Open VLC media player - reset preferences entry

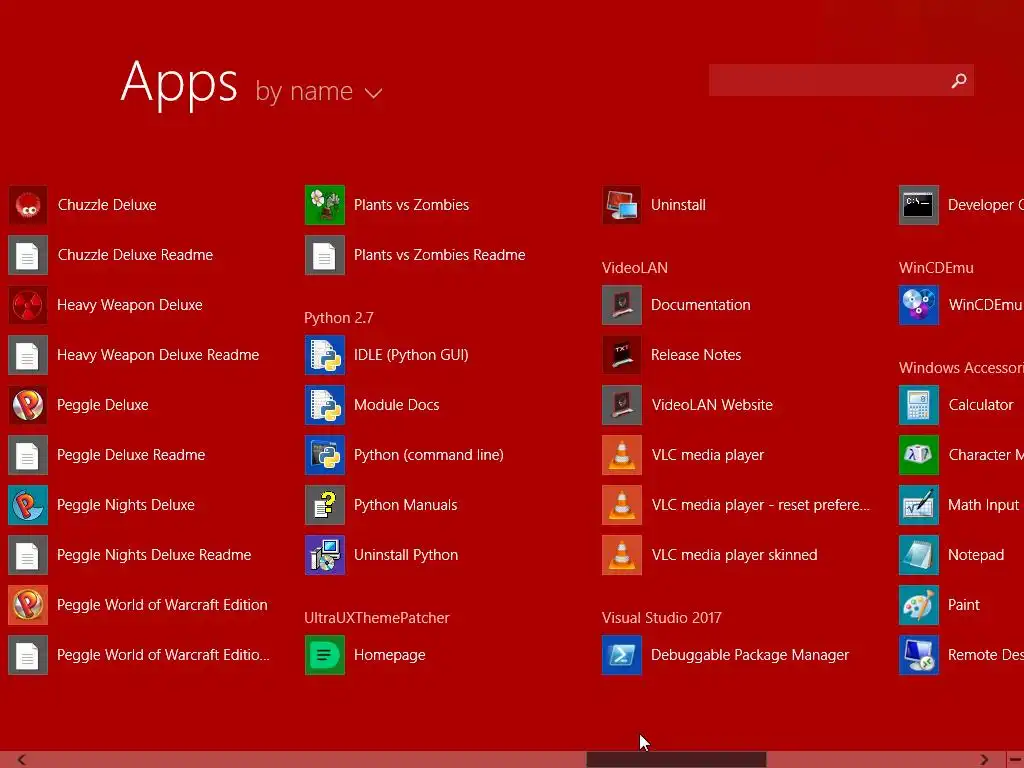(736, 505)
